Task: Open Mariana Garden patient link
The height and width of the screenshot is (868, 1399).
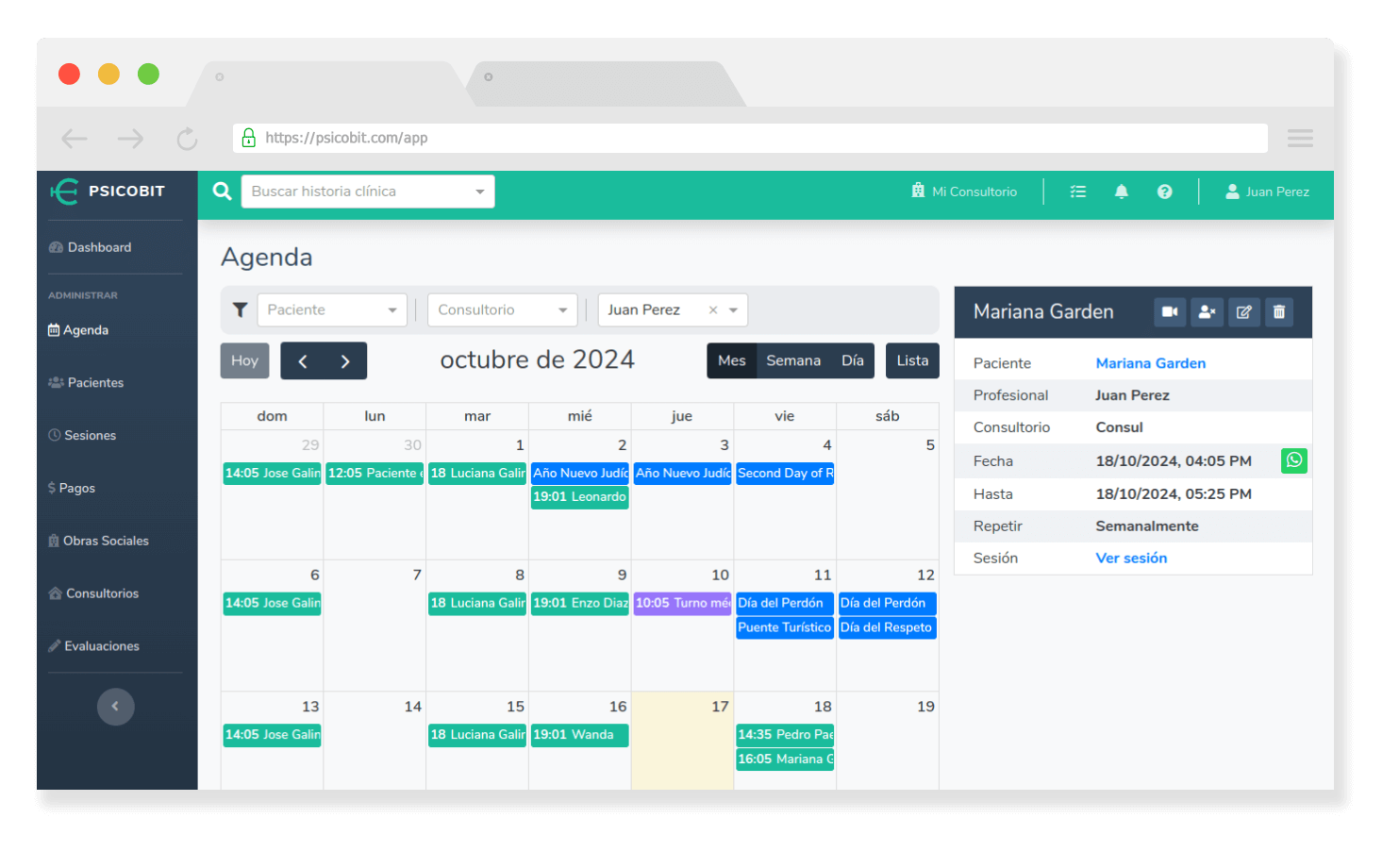Action: point(1150,363)
